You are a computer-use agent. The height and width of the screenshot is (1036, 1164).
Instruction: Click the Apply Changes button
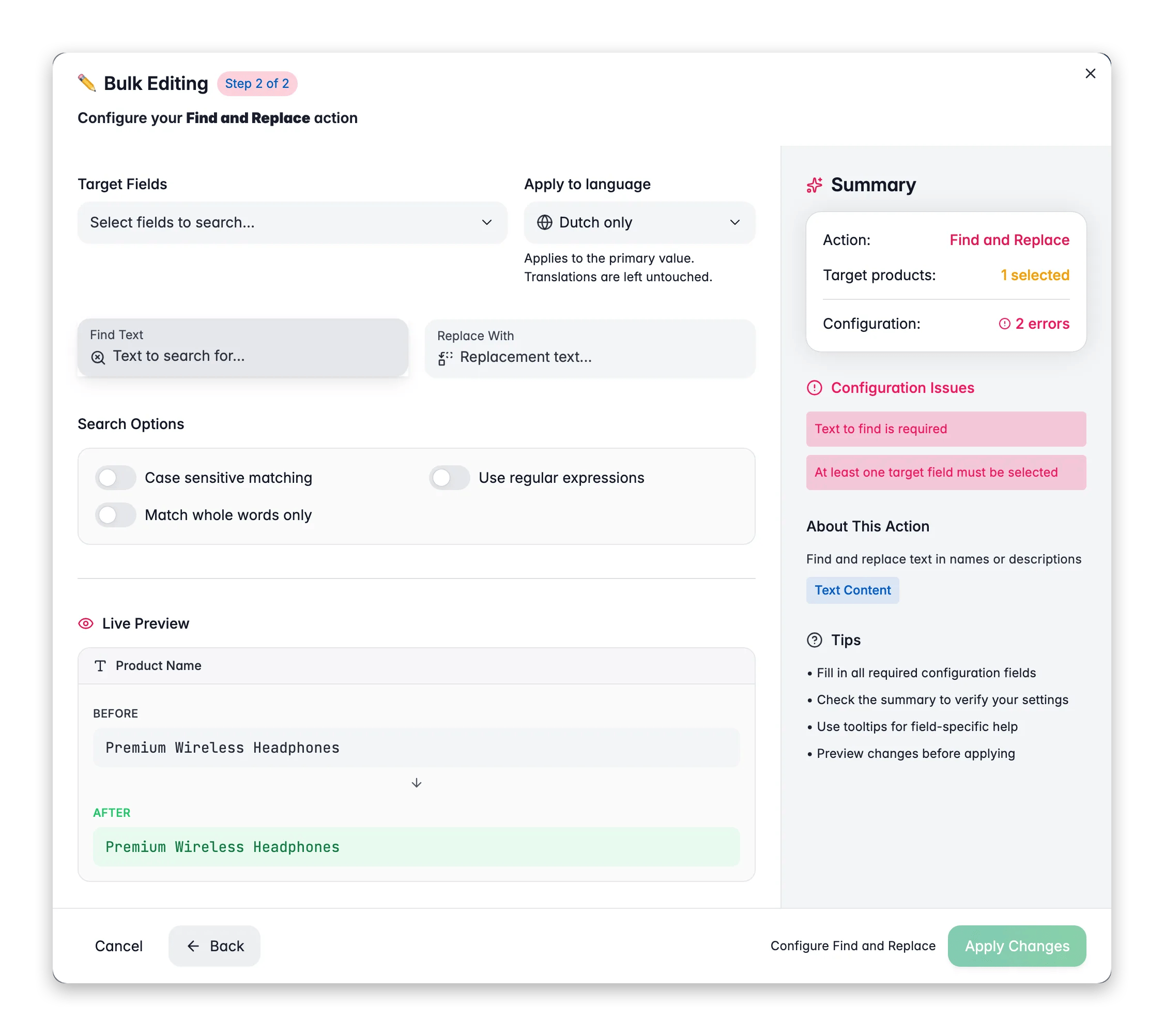click(1017, 946)
